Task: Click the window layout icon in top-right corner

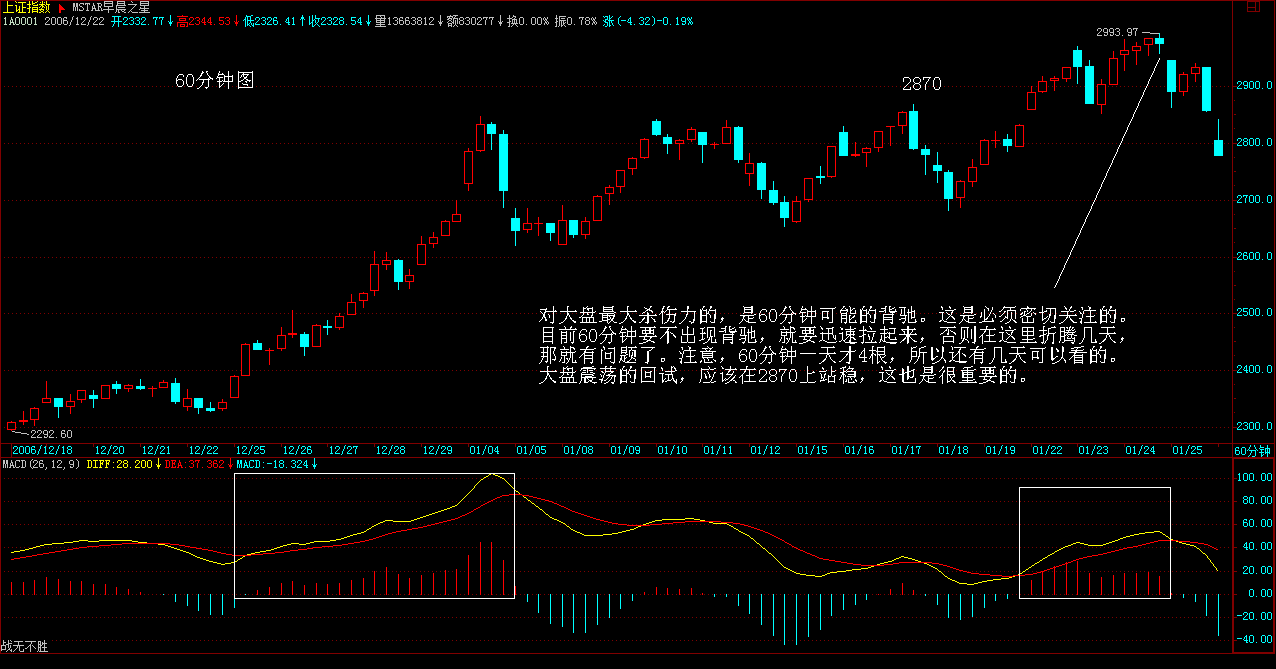Action: pyautogui.click(x=1252, y=8)
